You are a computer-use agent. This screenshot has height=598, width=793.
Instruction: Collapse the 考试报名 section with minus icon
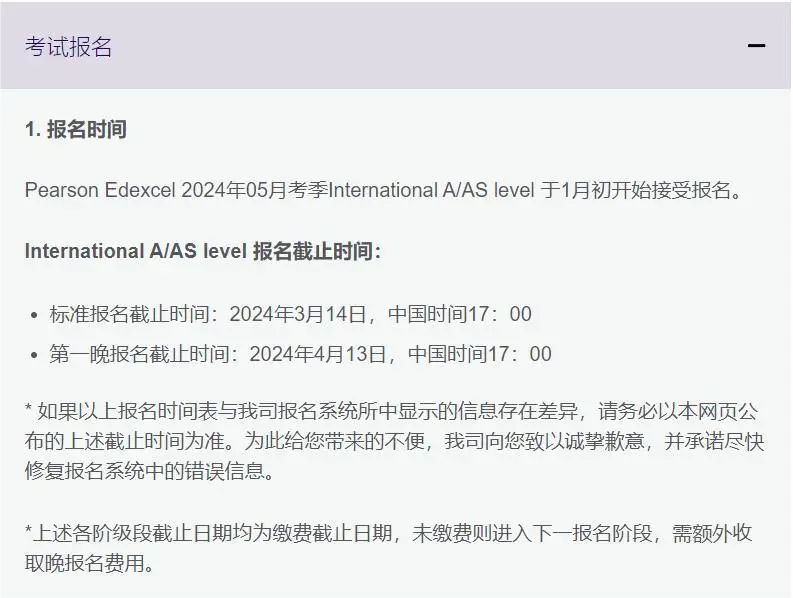pos(756,46)
